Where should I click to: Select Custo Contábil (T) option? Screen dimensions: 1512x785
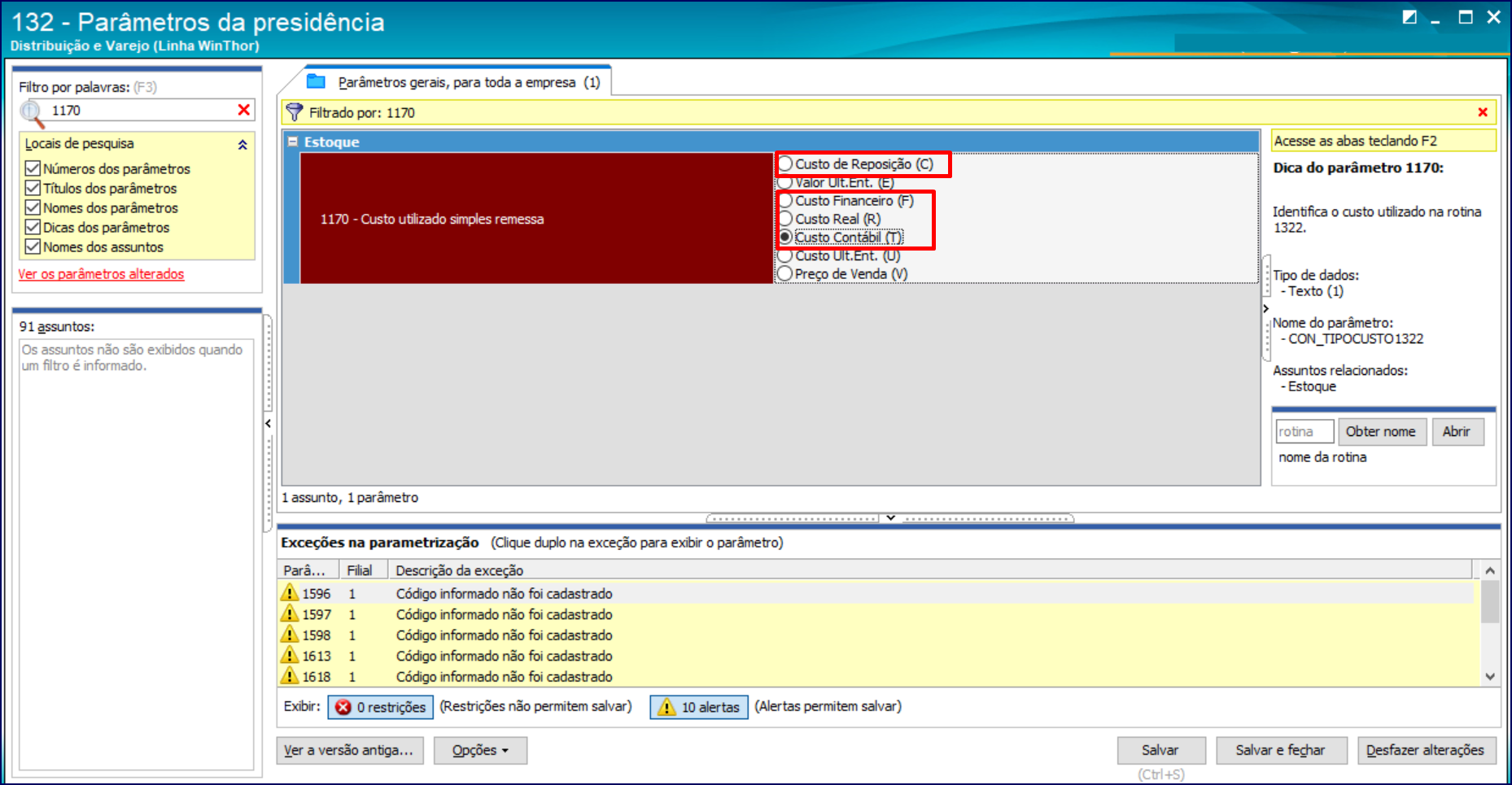(785, 237)
